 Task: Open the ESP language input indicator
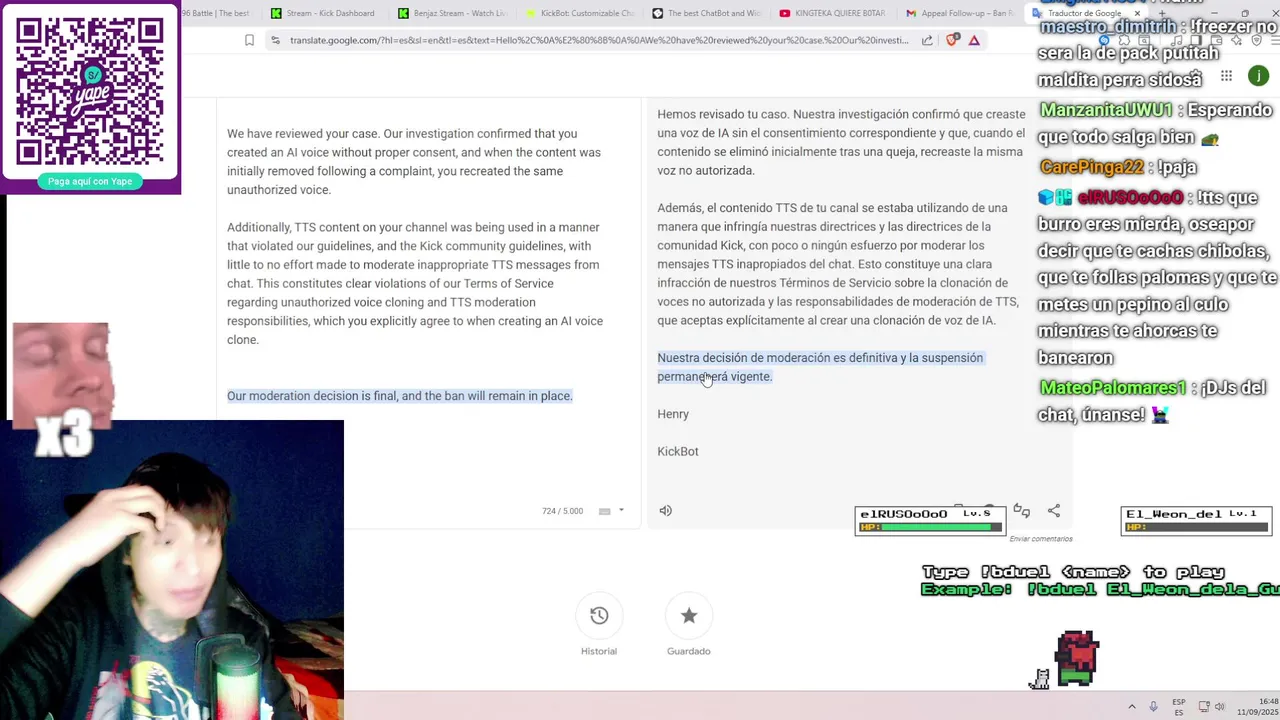point(1179,706)
